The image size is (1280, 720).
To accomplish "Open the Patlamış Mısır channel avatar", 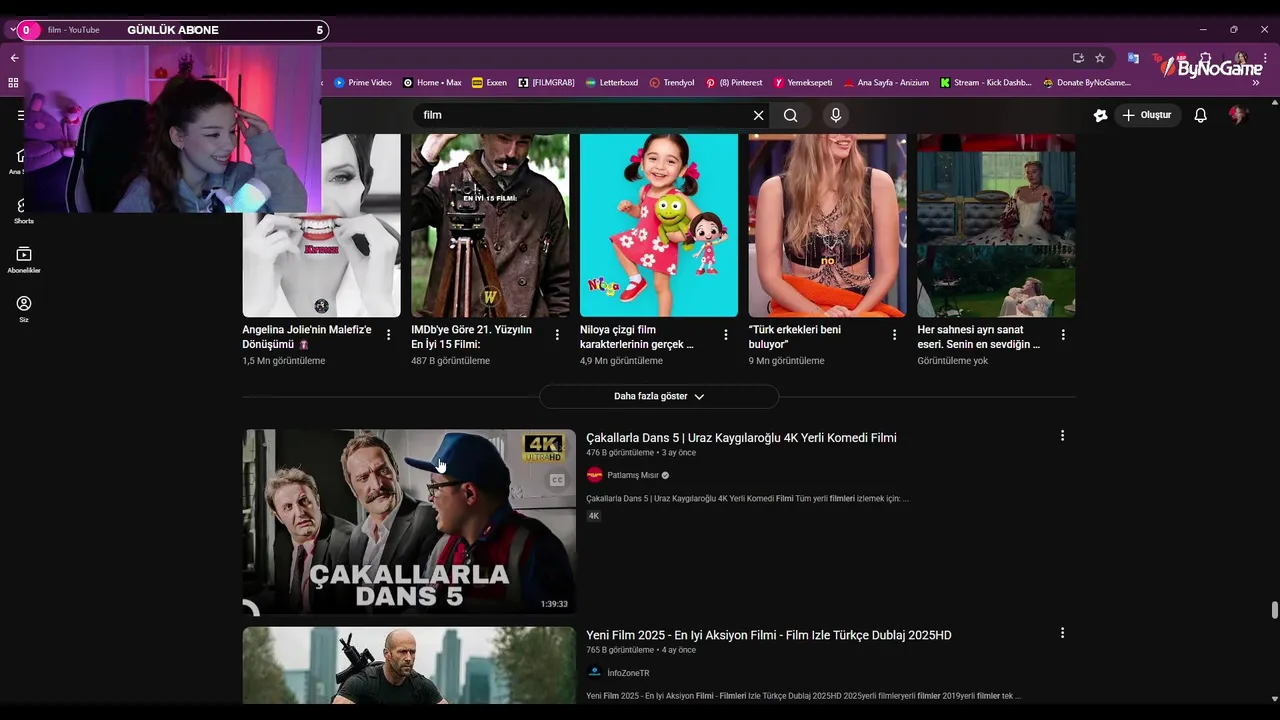I will tap(594, 475).
